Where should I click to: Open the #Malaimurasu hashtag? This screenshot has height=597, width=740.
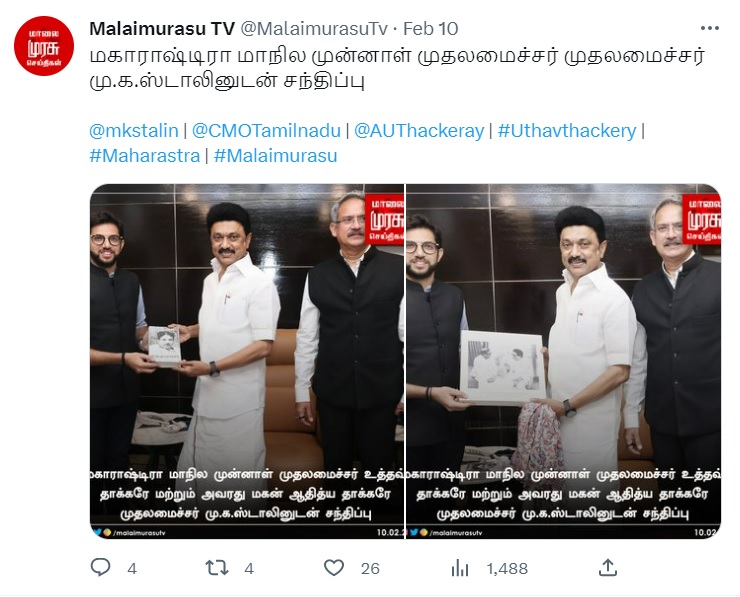(x=276, y=155)
